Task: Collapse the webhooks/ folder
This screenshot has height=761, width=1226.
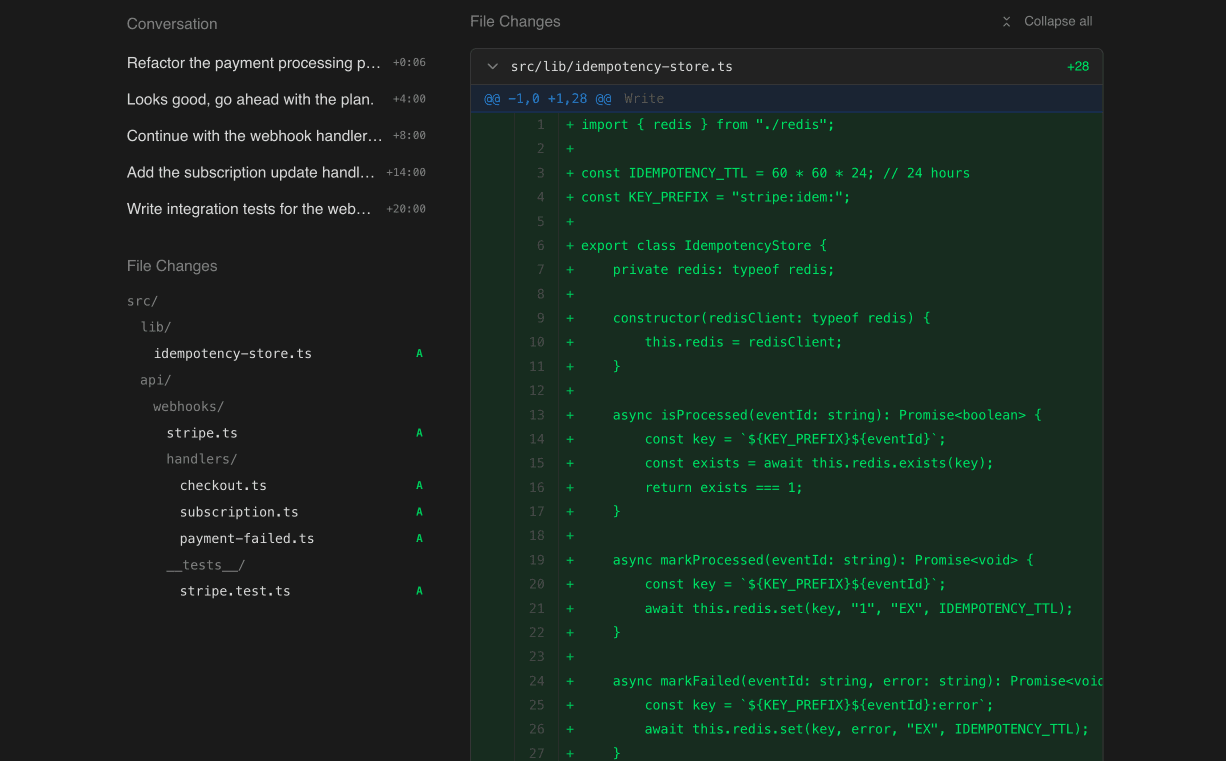Action: [x=188, y=406]
